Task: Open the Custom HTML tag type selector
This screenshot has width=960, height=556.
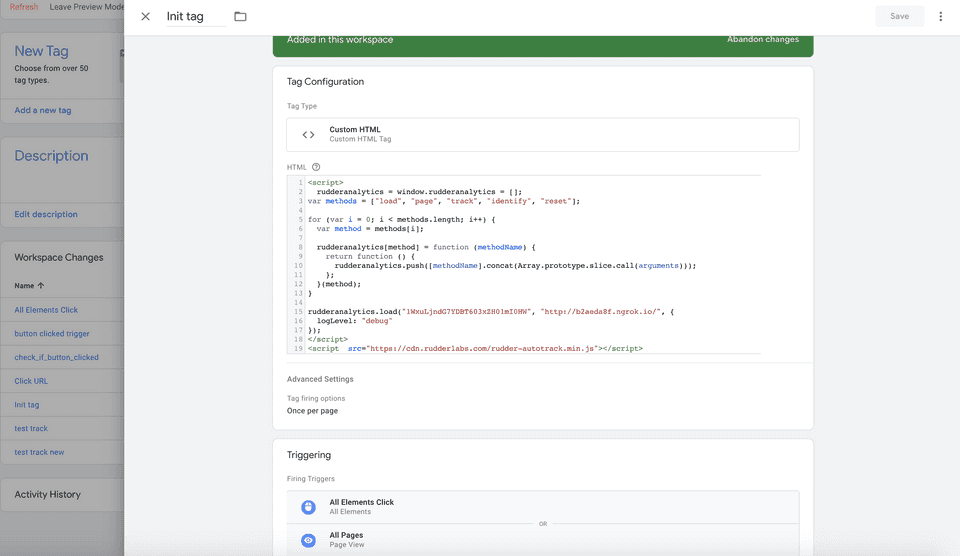Action: click(542, 134)
